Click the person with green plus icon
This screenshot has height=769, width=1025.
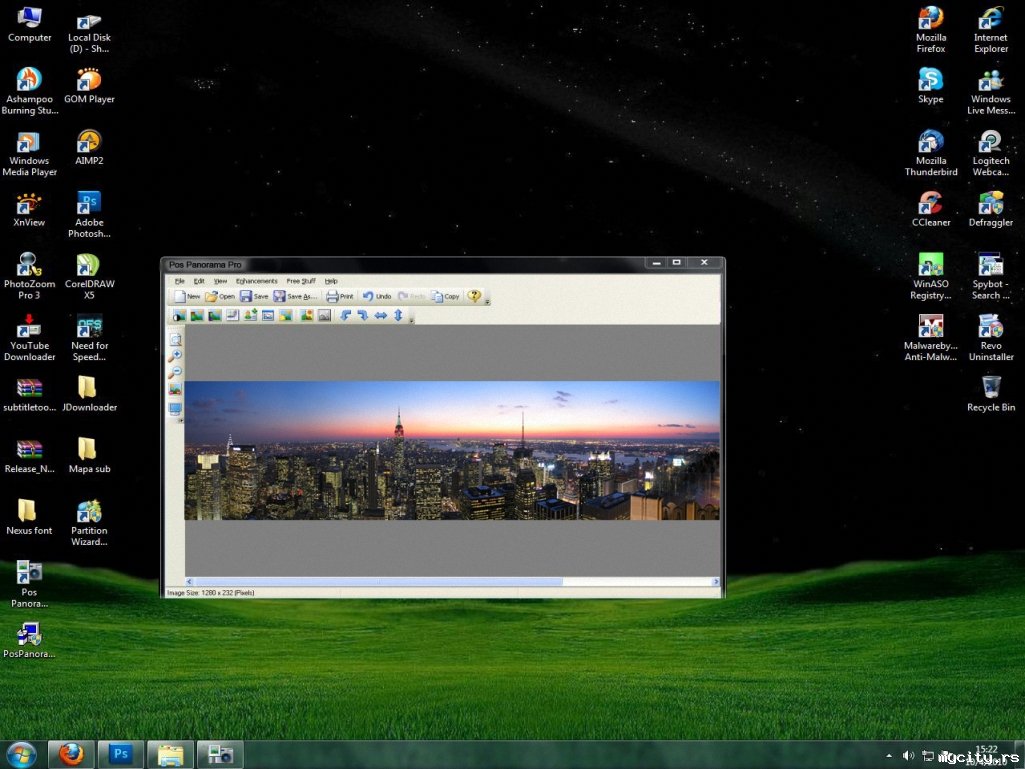coord(250,316)
